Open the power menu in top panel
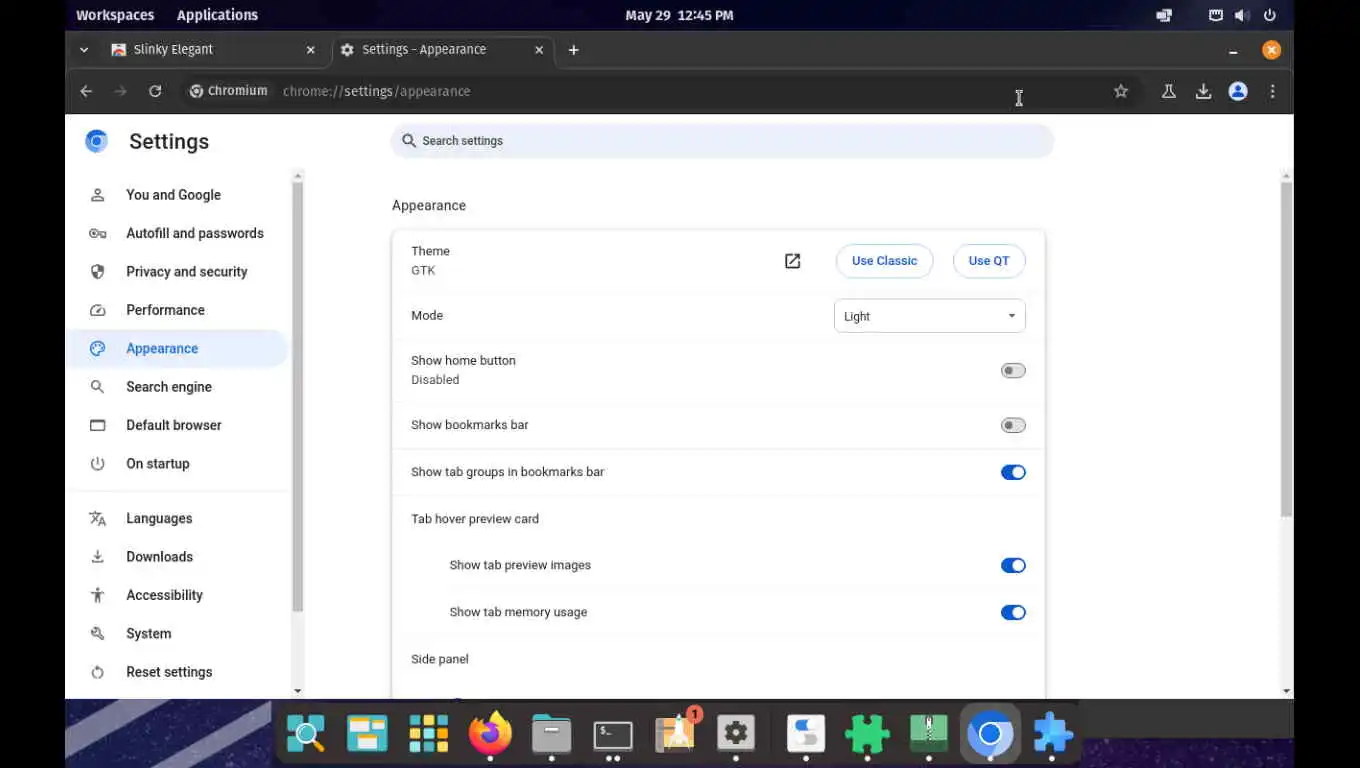The width and height of the screenshot is (1360, 768). coord(1270,15)
